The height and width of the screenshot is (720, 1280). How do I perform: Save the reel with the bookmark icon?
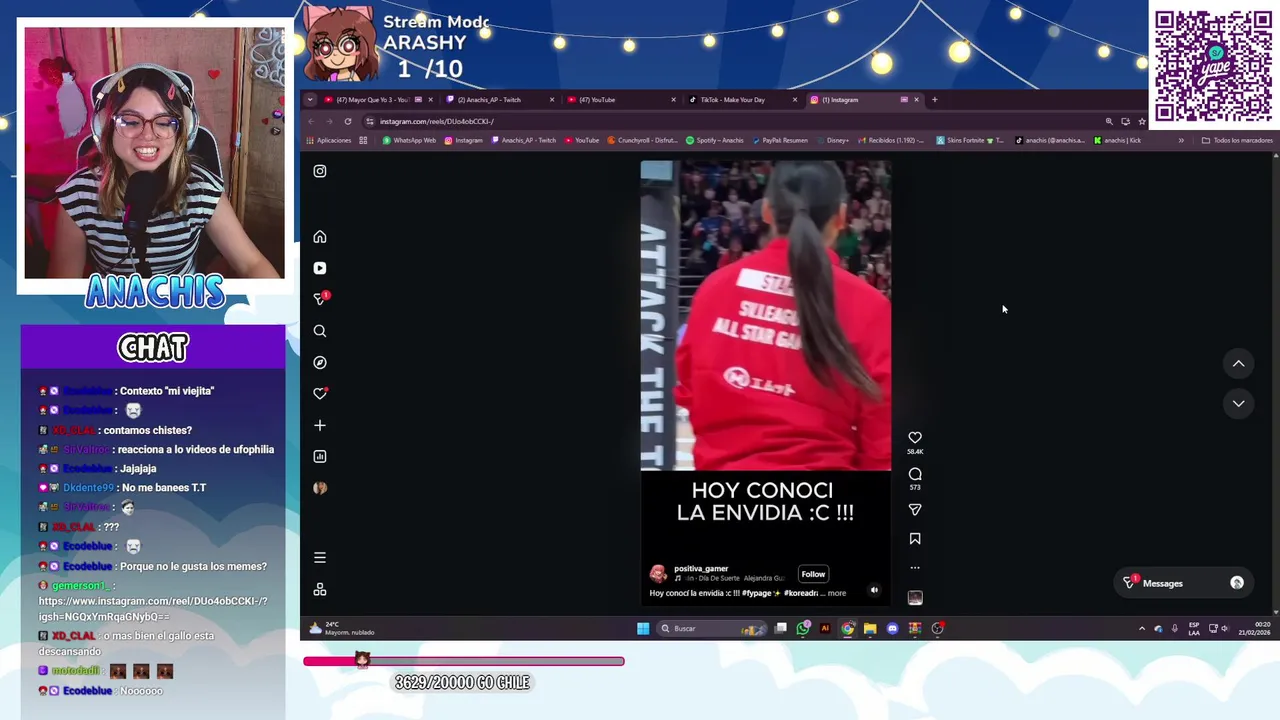(915, 539)
